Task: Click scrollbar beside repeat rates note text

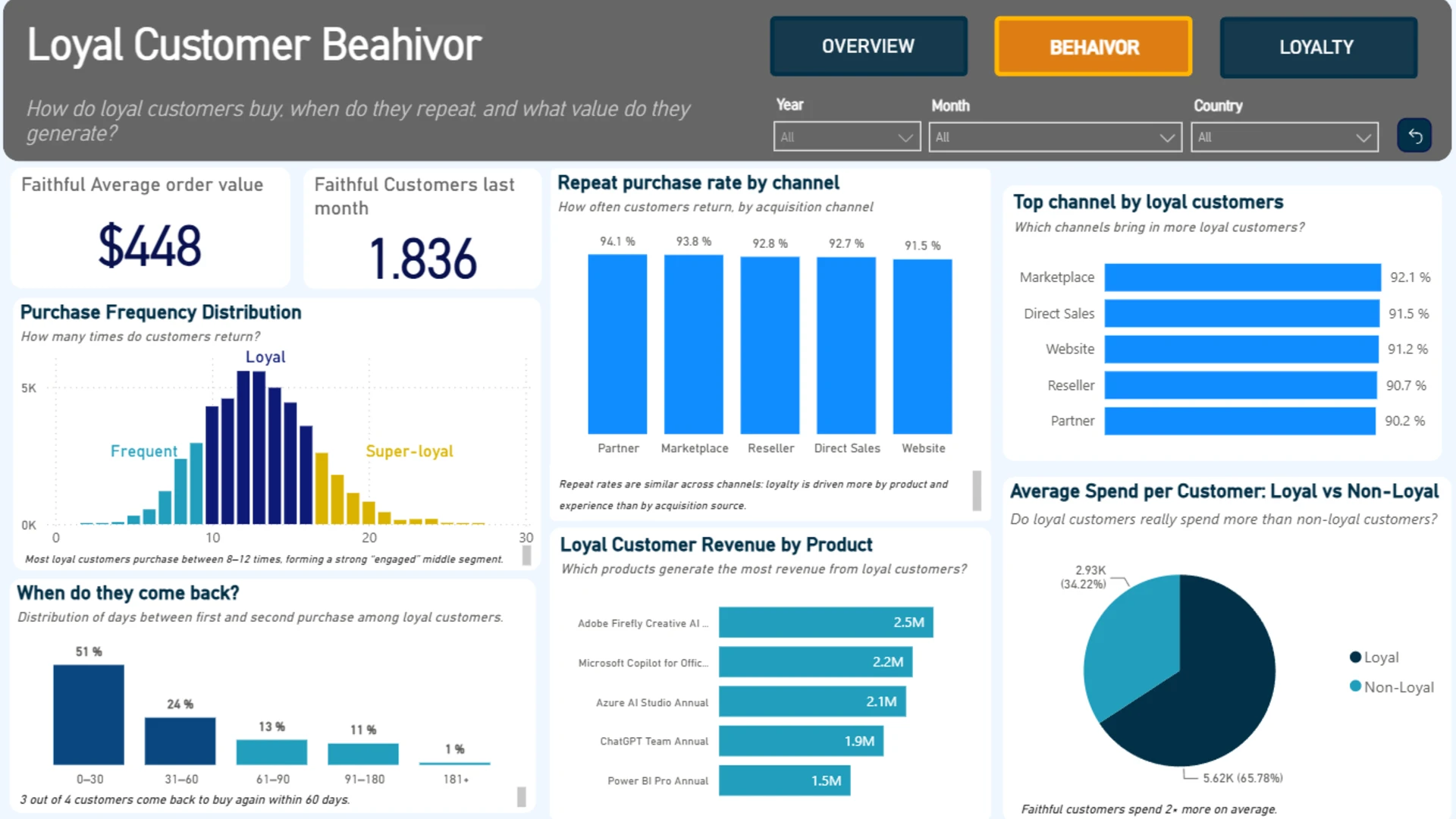Action: click(x=977, y=491)
